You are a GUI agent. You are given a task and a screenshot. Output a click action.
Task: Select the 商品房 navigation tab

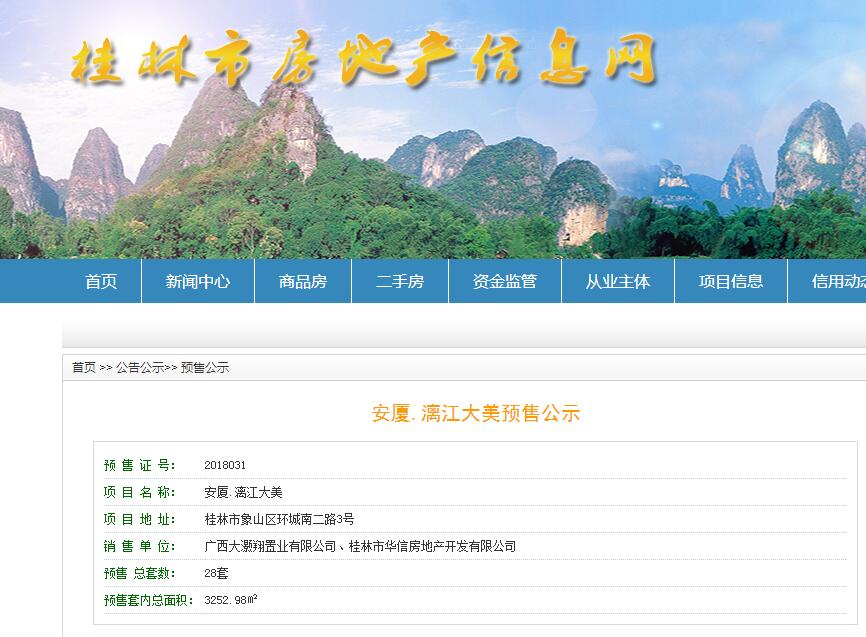coord(303,281)
